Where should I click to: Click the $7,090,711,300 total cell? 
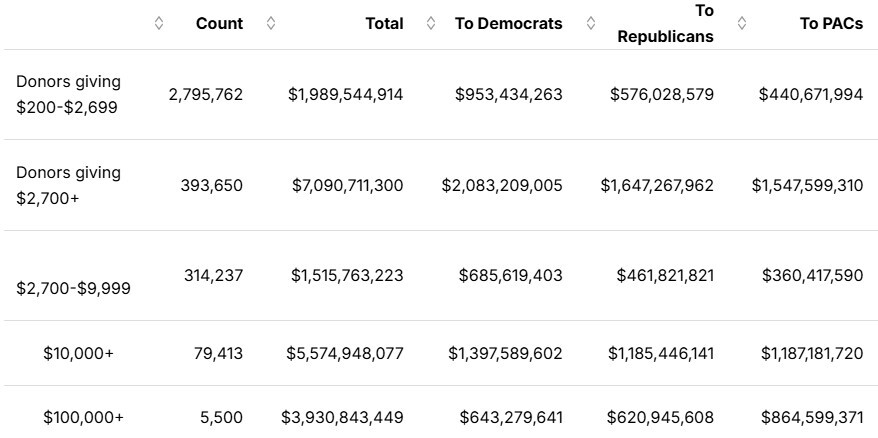348,185
